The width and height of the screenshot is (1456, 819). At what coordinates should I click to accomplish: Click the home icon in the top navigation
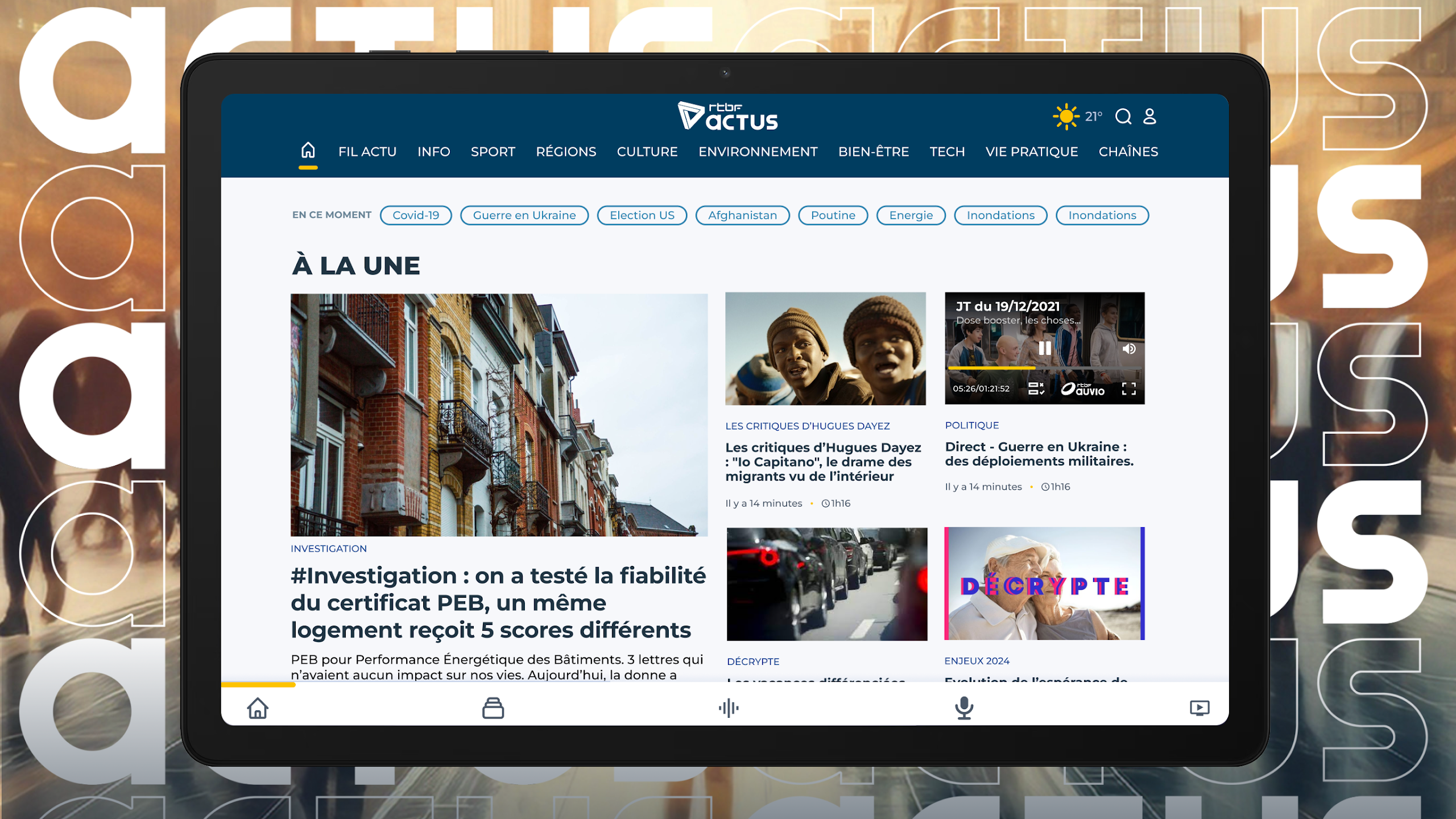[308, 150]
